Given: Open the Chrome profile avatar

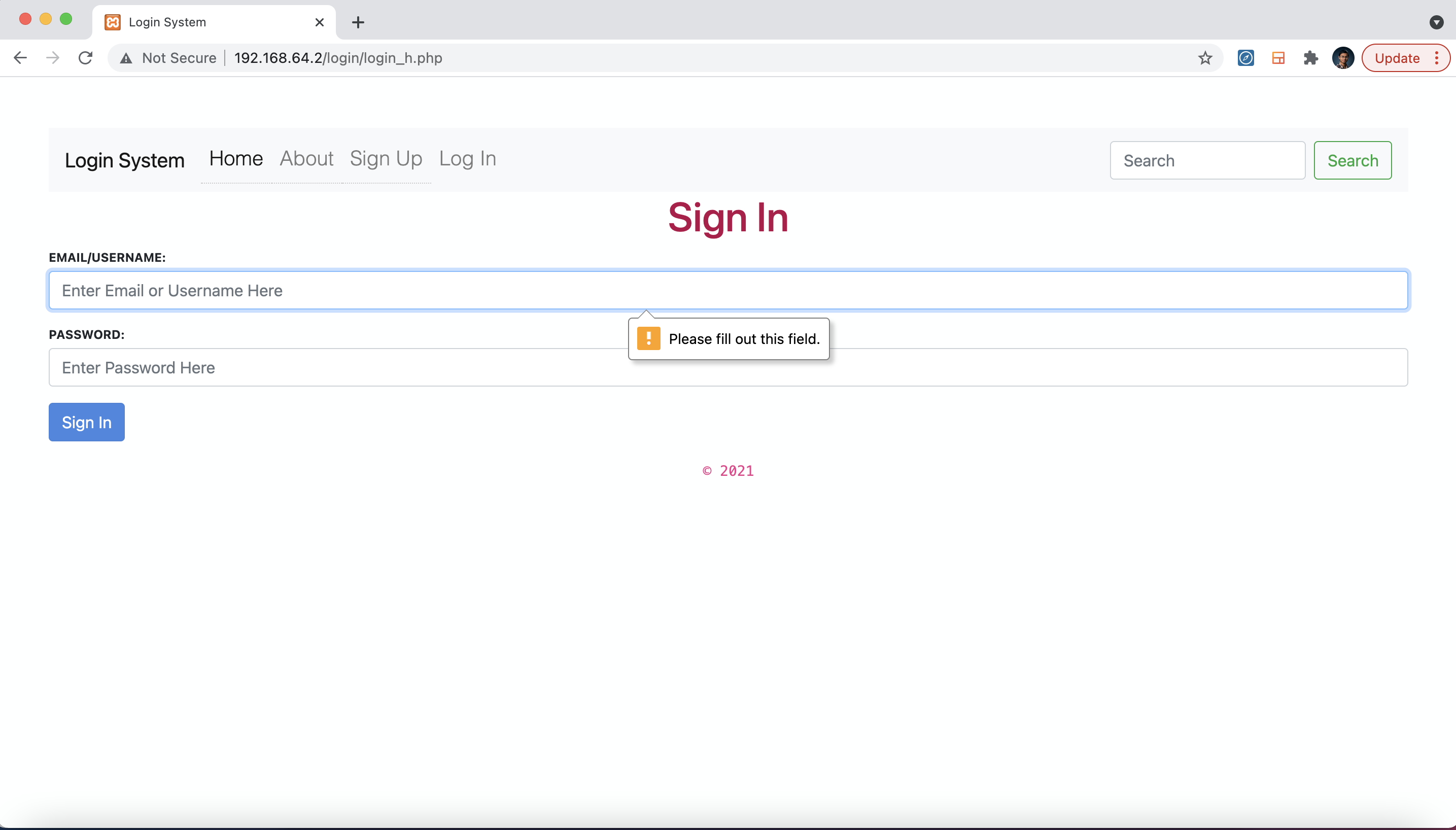Looking at the screenshot, I should coord(1342,58).
